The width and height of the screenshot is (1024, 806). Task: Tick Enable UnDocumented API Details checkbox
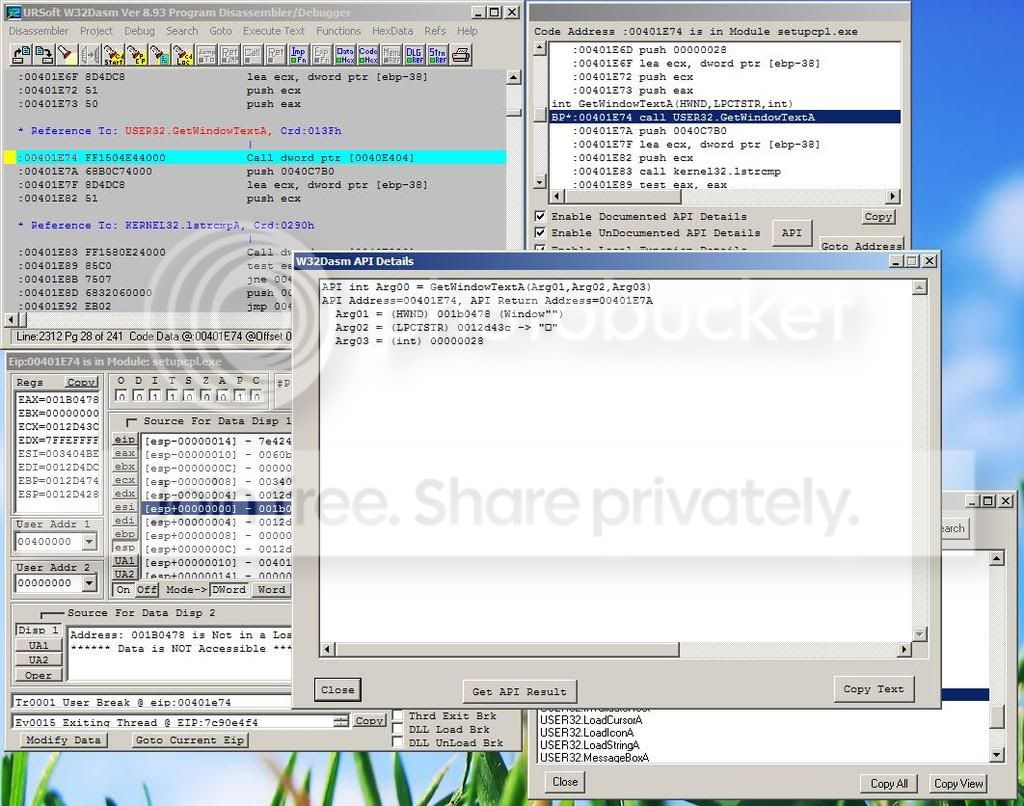[540, 233]
